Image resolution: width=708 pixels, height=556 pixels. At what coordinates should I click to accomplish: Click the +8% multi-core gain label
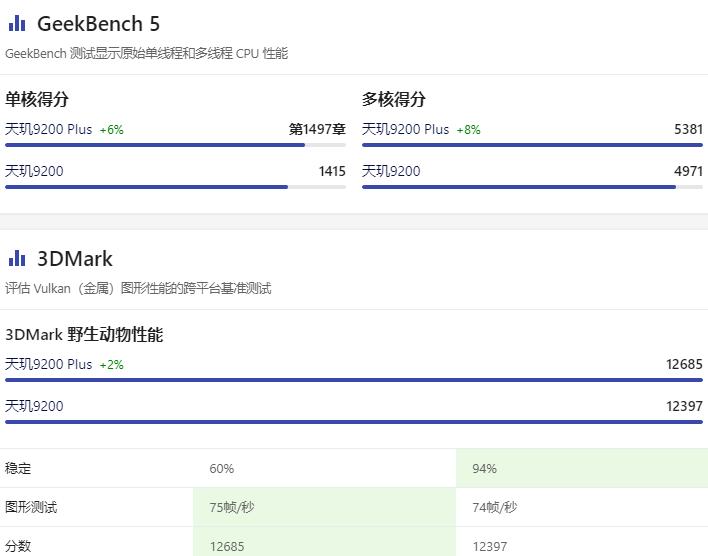tap(468, 130)
